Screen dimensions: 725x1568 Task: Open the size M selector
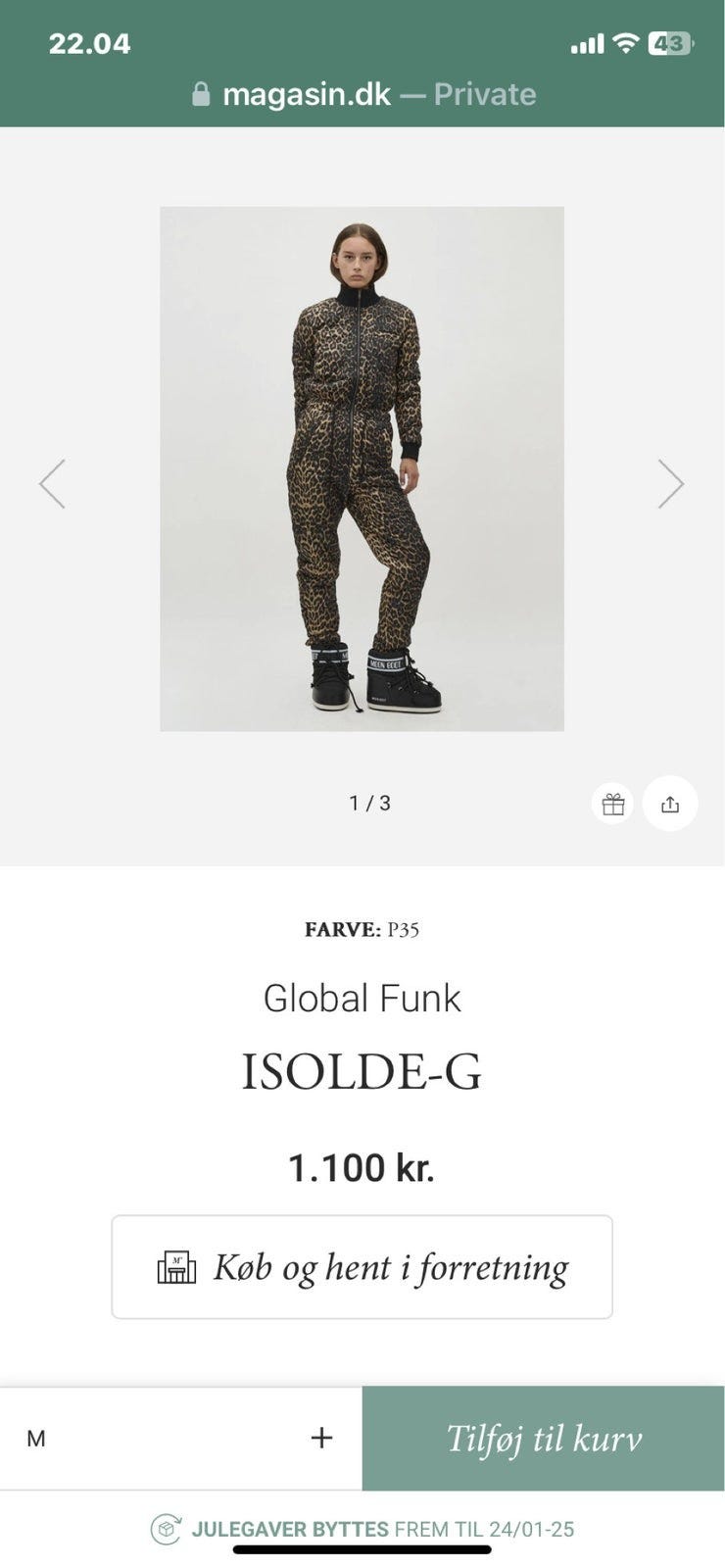coord(181,1438)
